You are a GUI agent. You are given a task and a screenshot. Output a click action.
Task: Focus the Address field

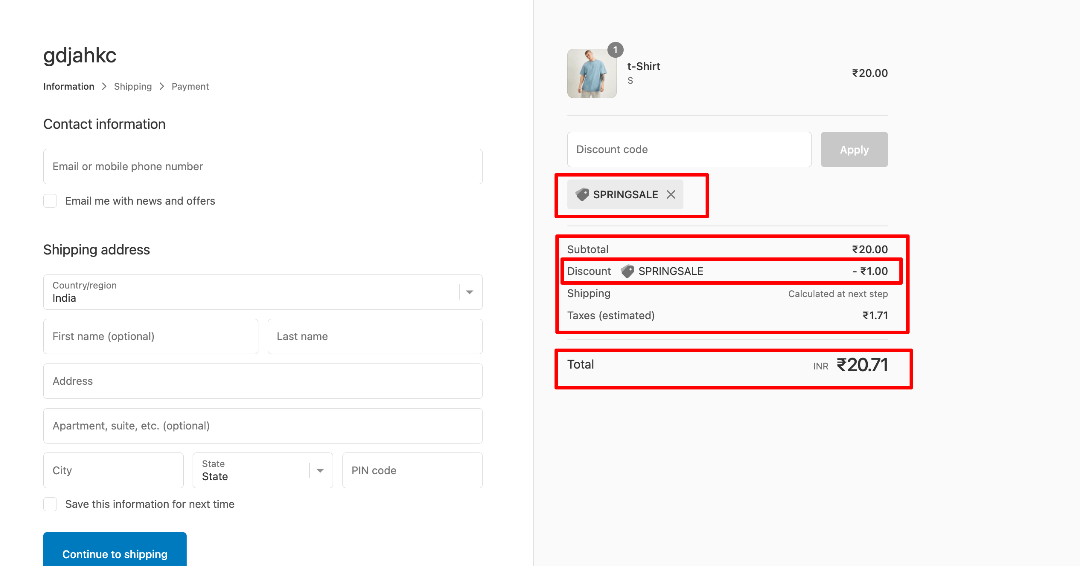point(262,381)
